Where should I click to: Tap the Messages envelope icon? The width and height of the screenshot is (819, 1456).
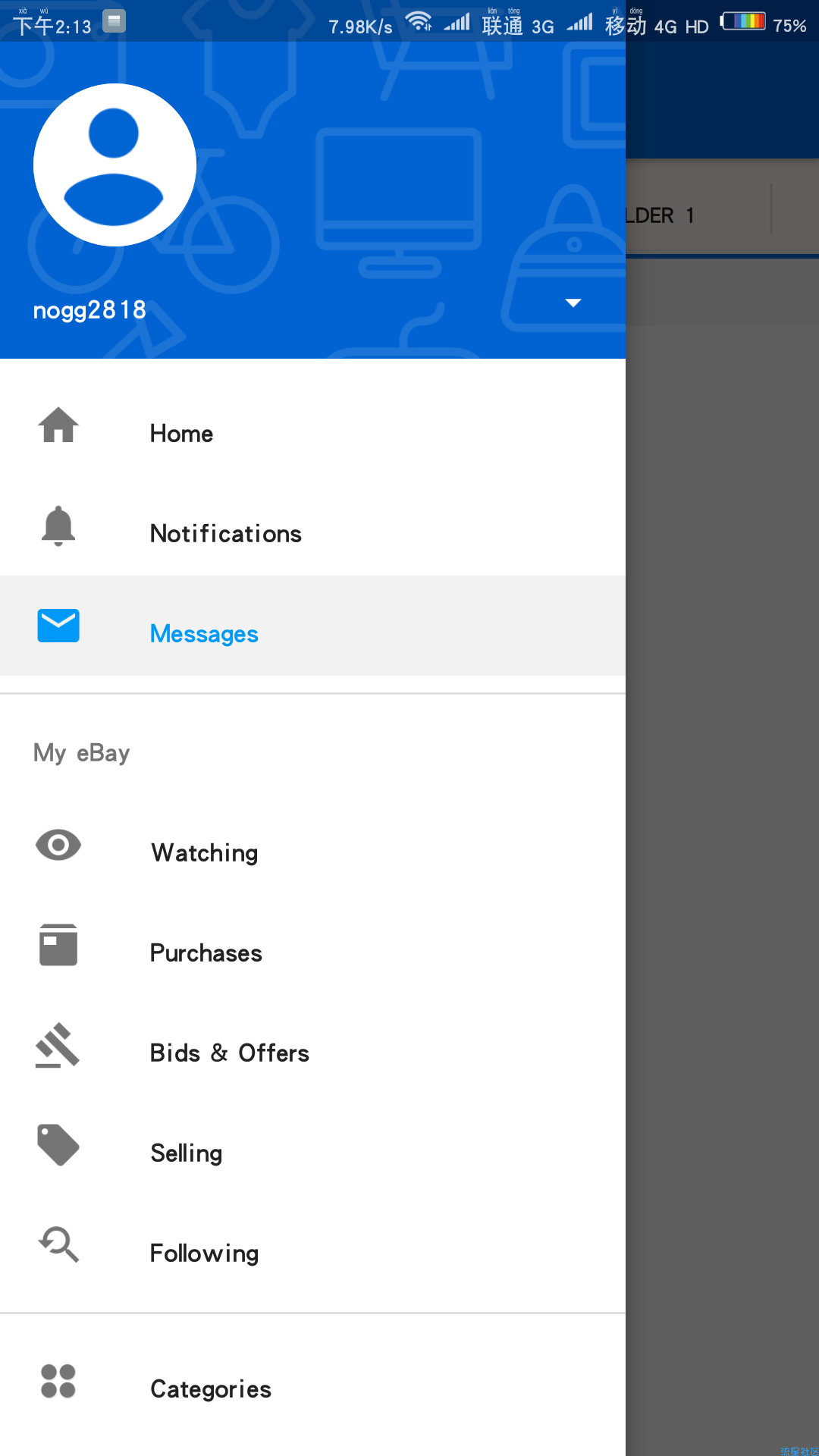58,626
